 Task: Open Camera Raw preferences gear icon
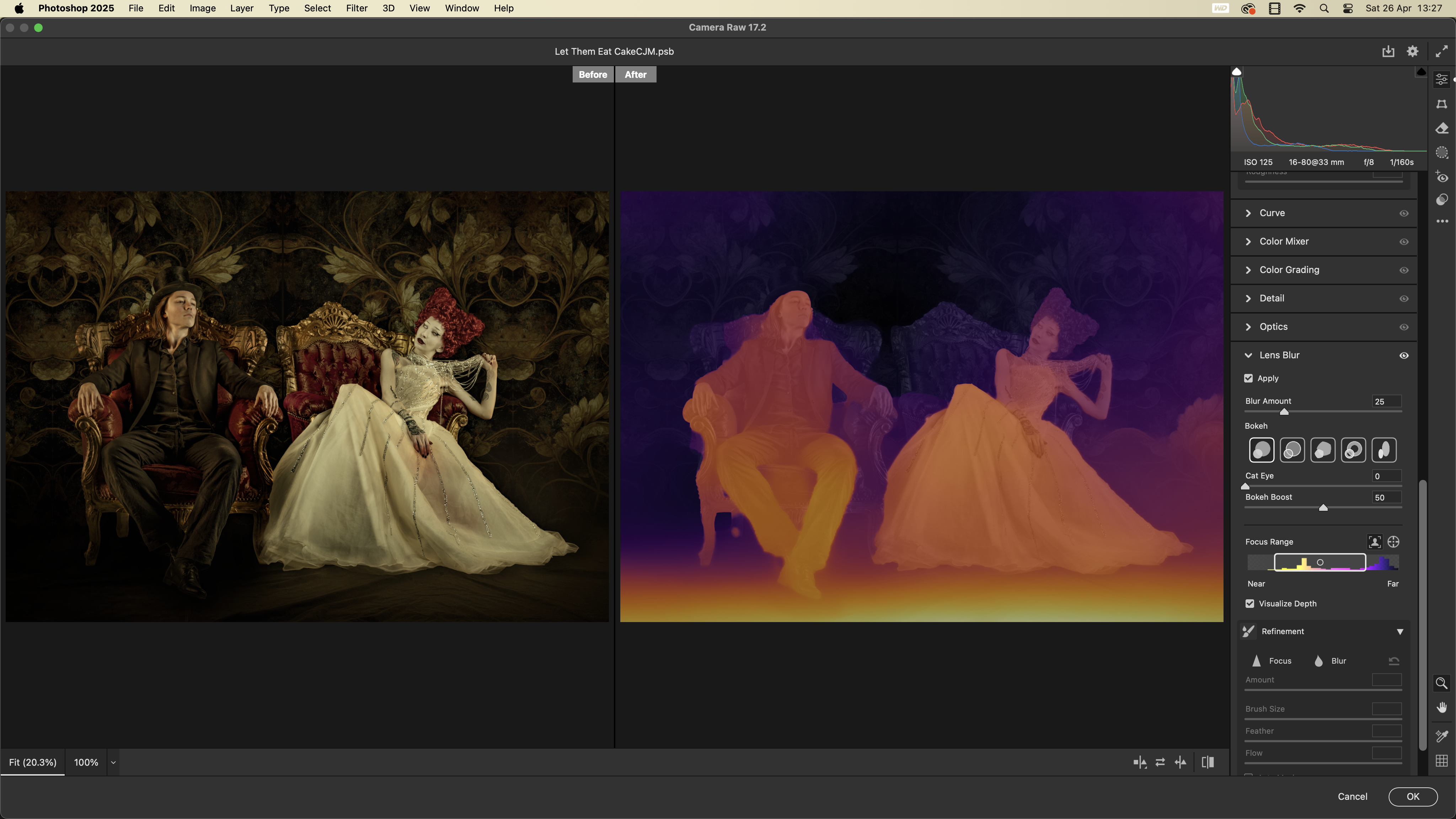[x=1412, y=52]
